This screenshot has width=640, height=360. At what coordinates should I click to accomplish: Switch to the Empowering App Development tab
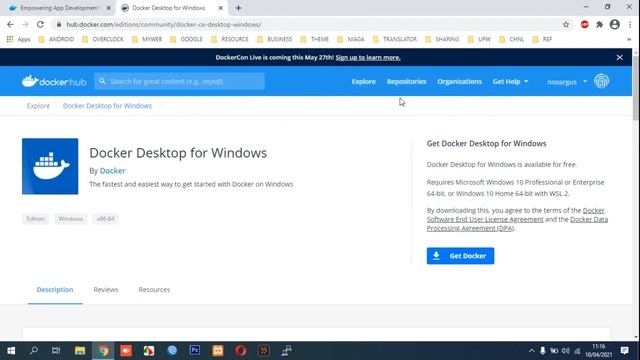59,8
